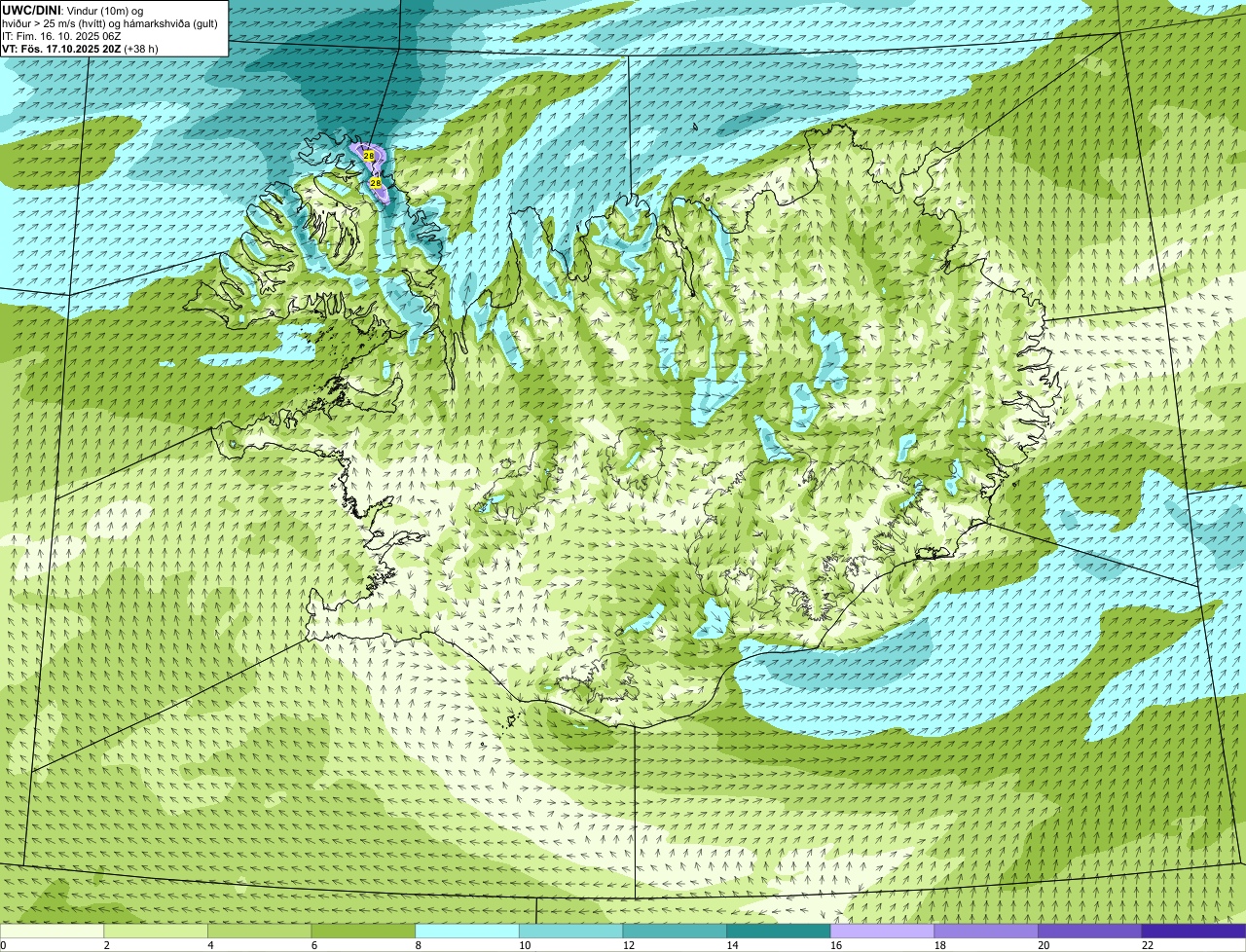
Task: Click the "6" tick label on the scale
Action: 313,945
